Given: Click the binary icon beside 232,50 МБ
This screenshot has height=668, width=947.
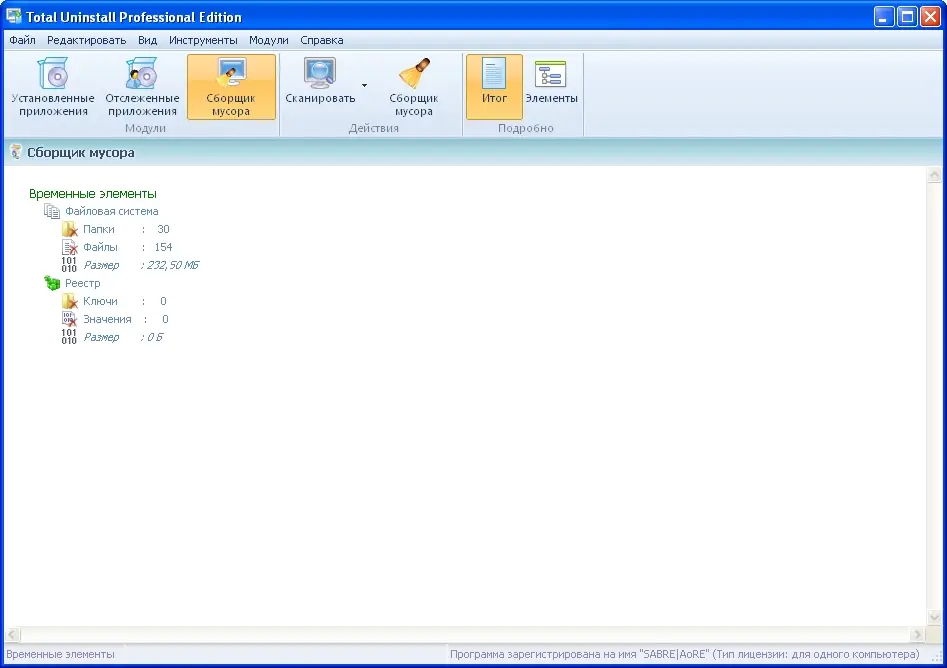Looking at the screenshot, I should click(x=69, y=265).
